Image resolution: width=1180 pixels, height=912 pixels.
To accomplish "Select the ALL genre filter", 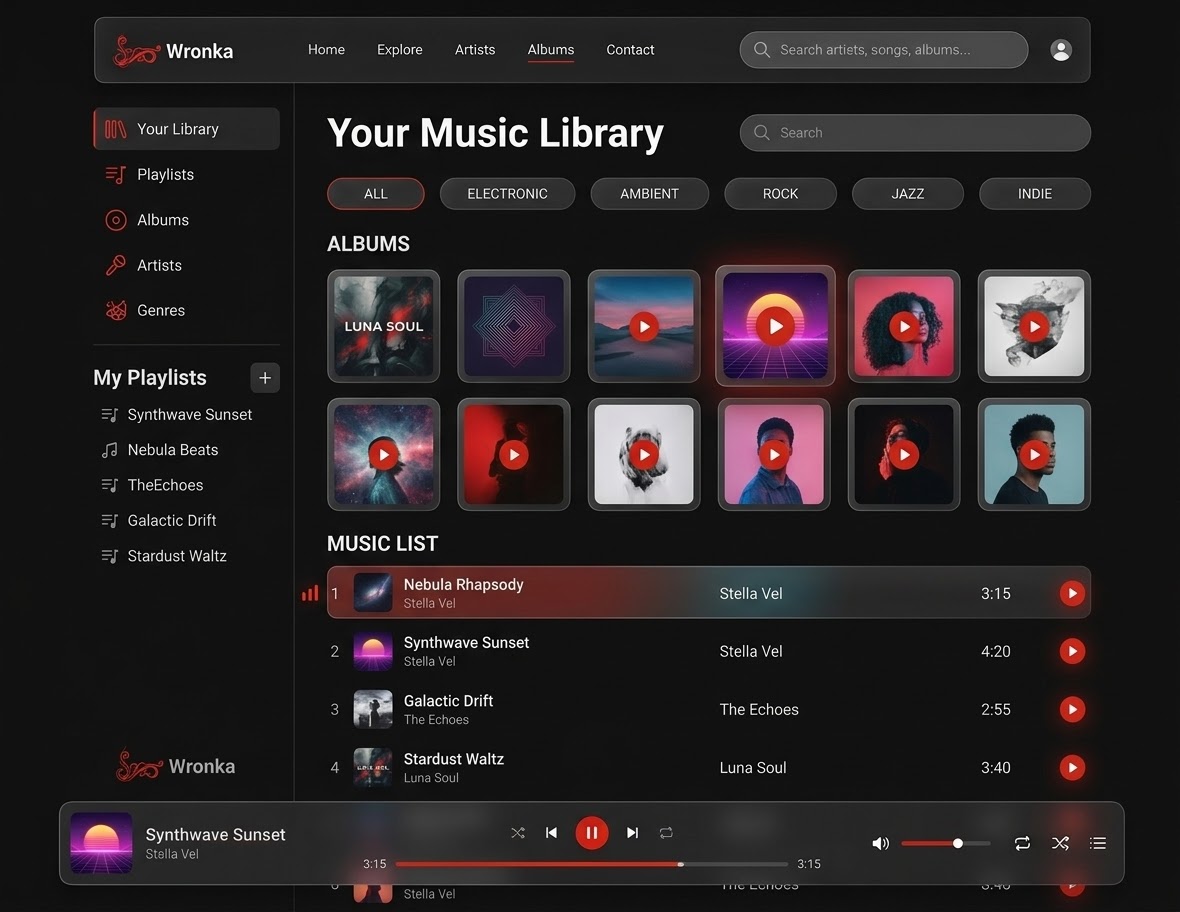I will point(376,193).
